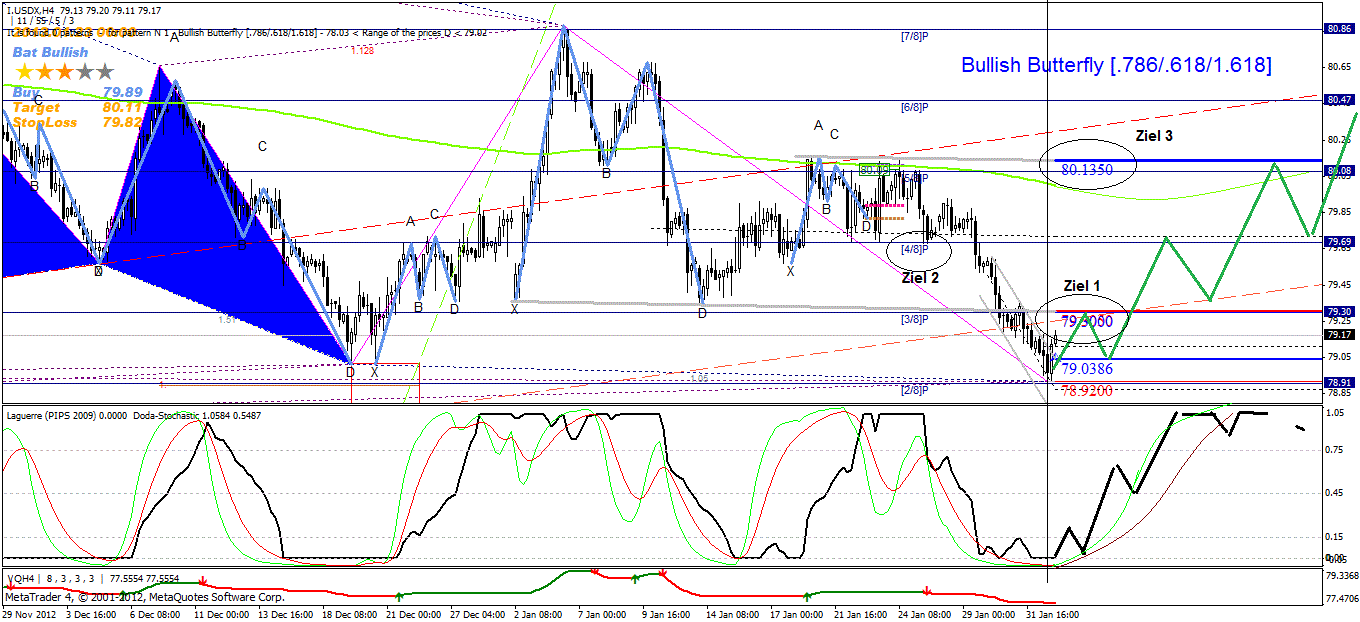Click the 79.3368 sub-panel scale value
This screenshot has width=1360, height=622.
[1342, 576]
